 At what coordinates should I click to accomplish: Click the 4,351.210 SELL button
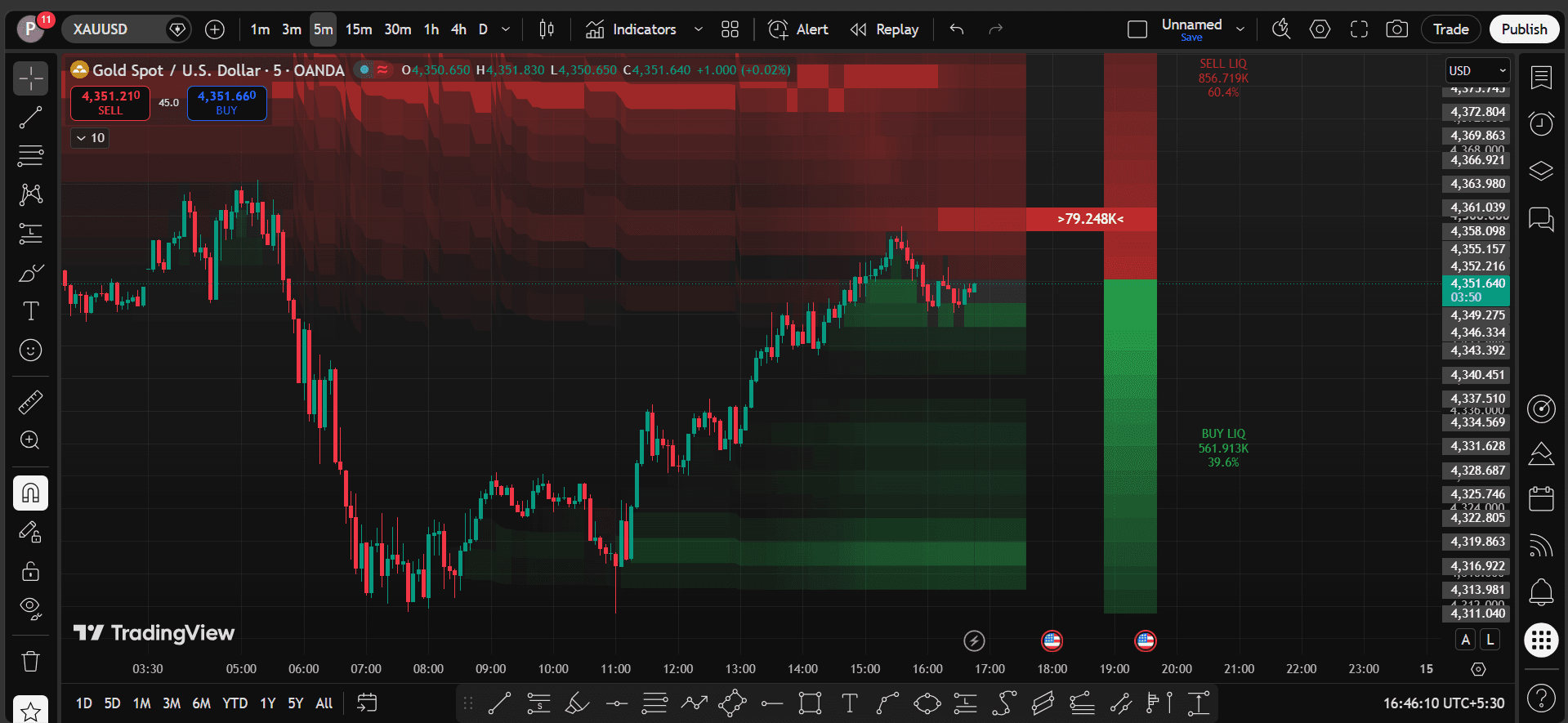tap(110, 103)
